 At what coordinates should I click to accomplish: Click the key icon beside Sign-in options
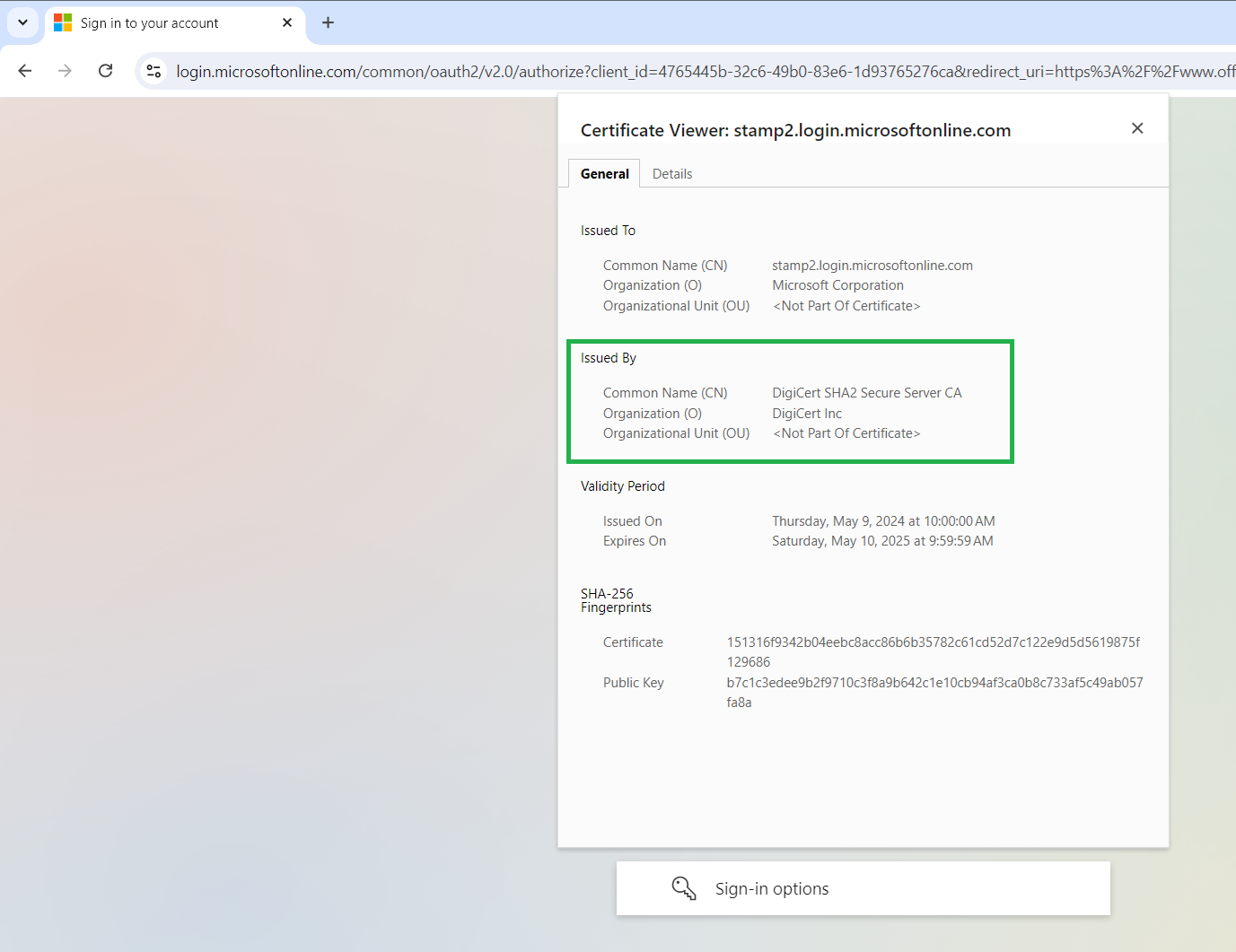click(x=684, y=888)
